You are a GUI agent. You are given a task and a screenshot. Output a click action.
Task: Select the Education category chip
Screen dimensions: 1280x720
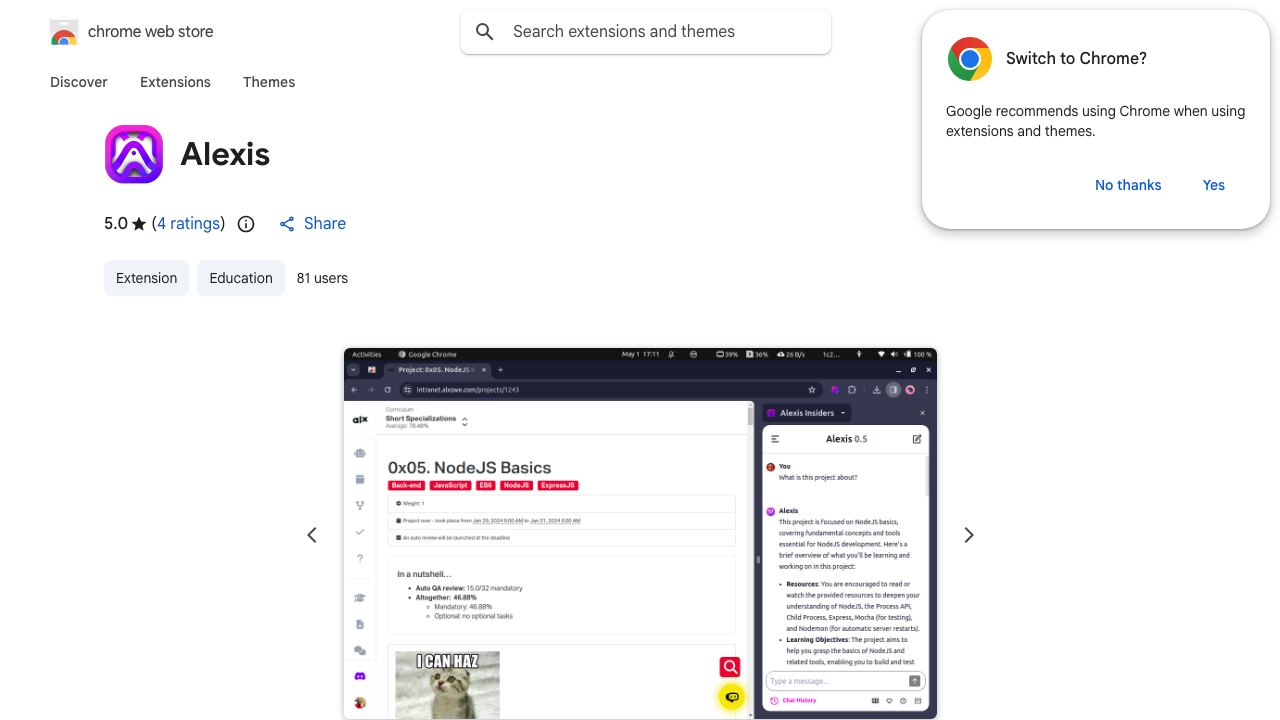pos(241,278)
